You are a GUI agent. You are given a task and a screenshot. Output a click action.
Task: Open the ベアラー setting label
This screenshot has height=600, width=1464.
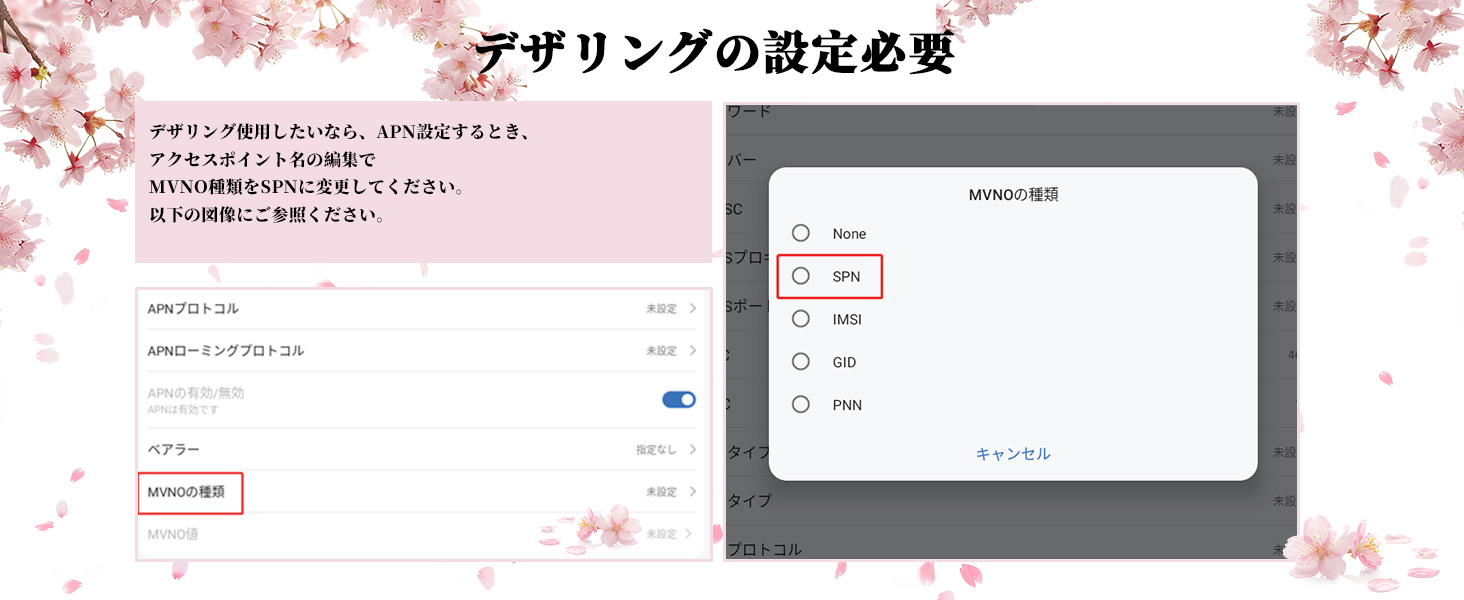174,450
